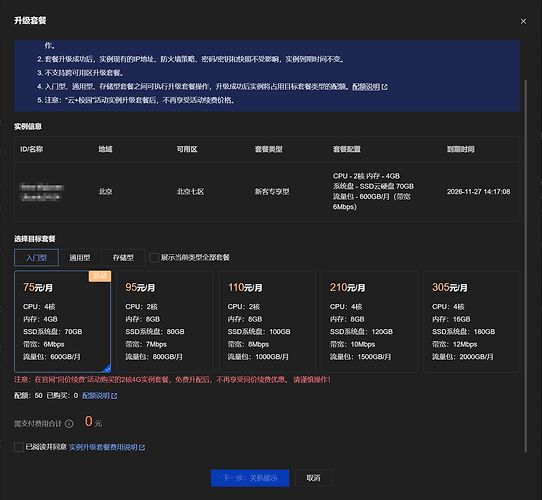The height and width of the screenshot is (500, 542).
Task: Click the 升级套餐 dialog title
Action: coord(30,21)
